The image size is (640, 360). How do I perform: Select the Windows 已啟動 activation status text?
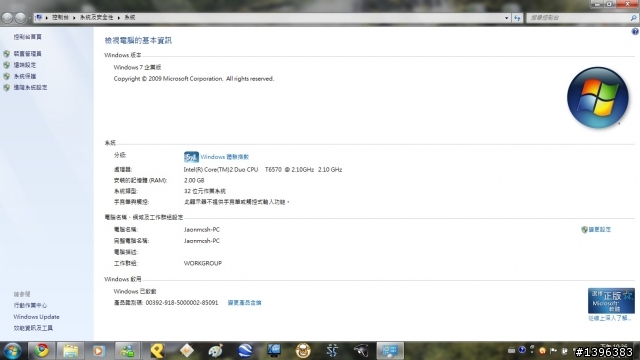click(135, 291)
